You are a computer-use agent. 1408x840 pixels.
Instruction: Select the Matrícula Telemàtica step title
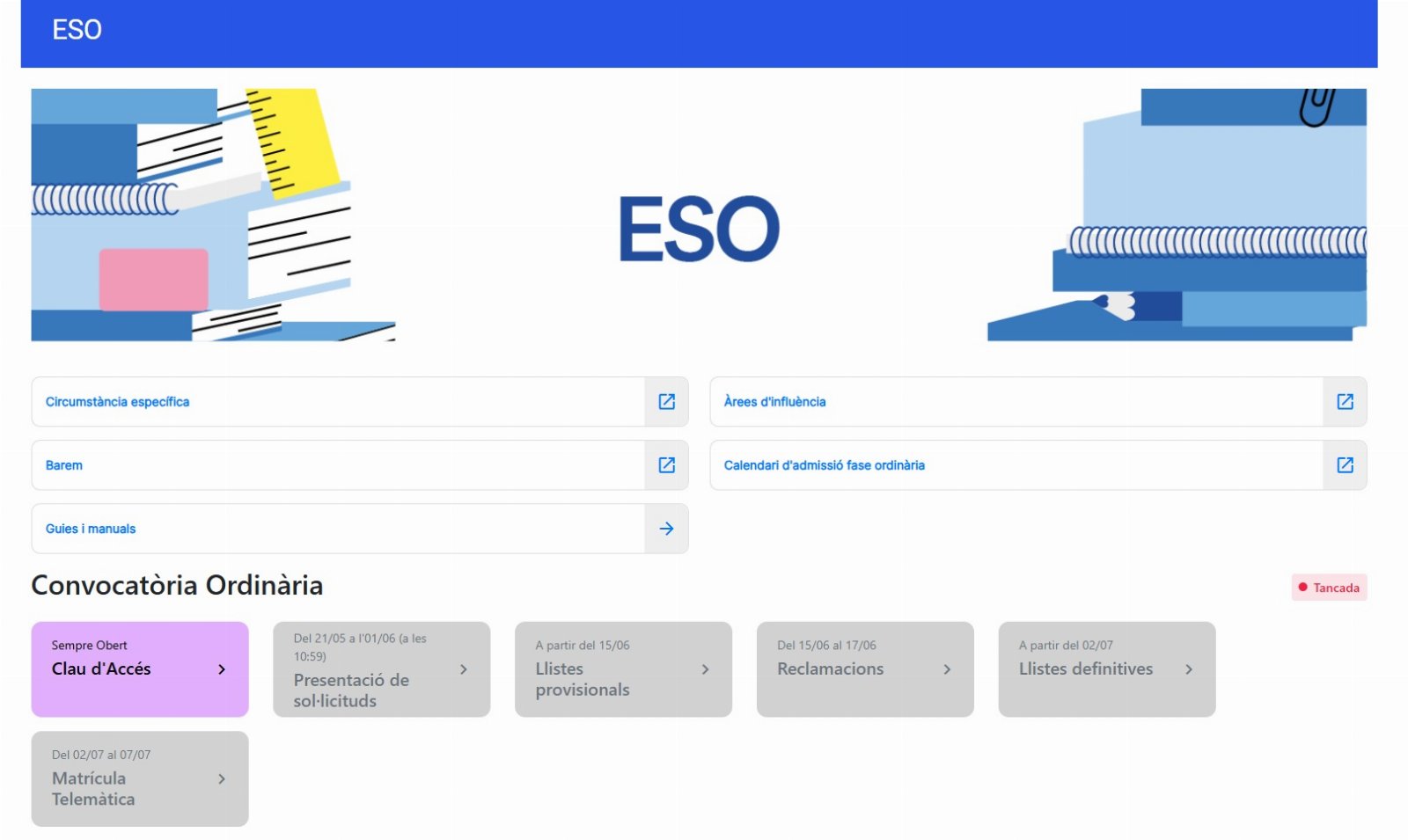[93, 788]
